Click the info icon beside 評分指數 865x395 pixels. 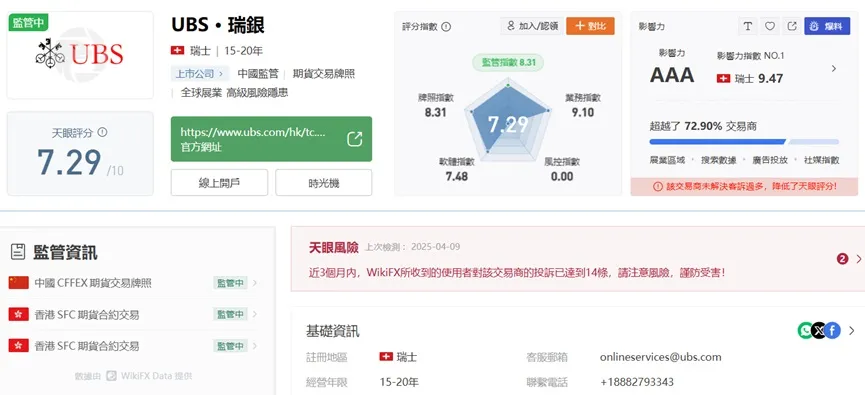pyautogui.click(x=446, y=26)
